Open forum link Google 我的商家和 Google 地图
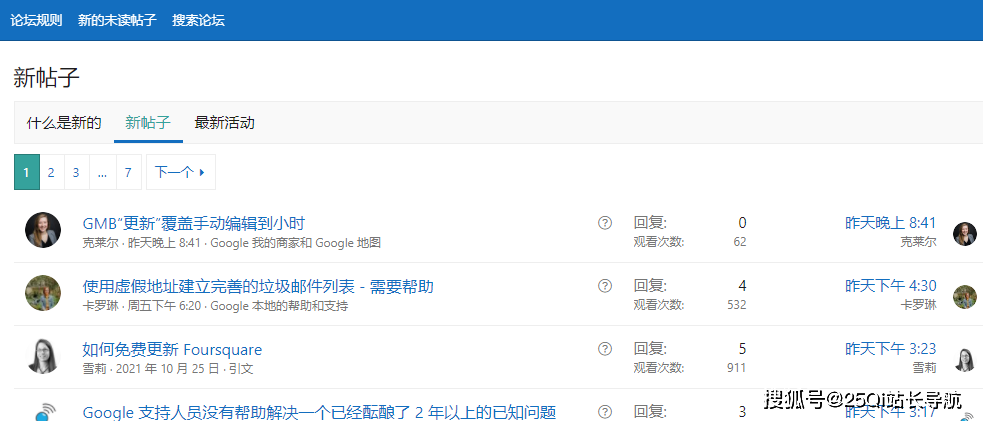Screen dimensions: 983x421 295,243
